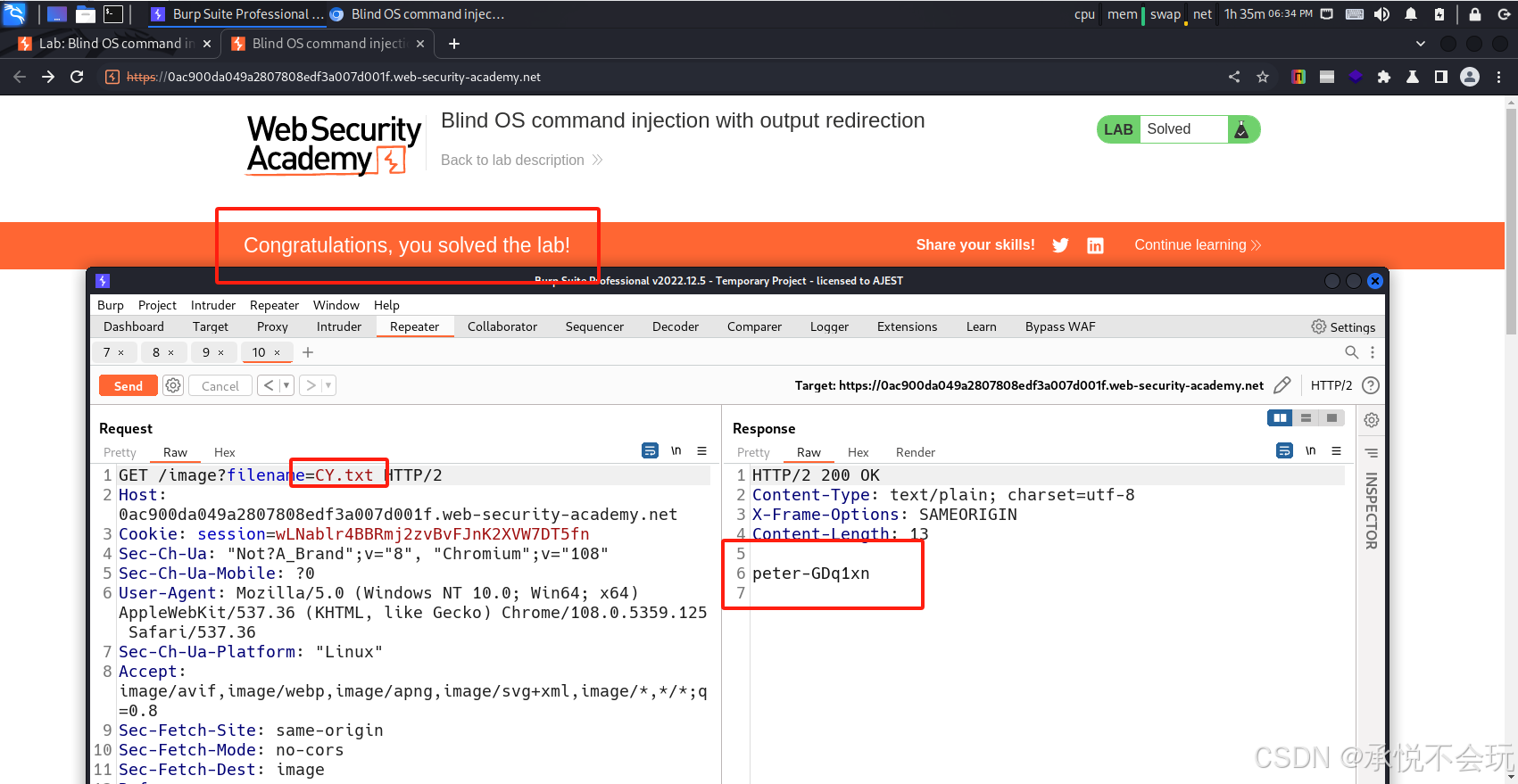This screenshot has height=784, width=1518.
Task: Bookmark this page with star icon
Action: point(1263,77)
